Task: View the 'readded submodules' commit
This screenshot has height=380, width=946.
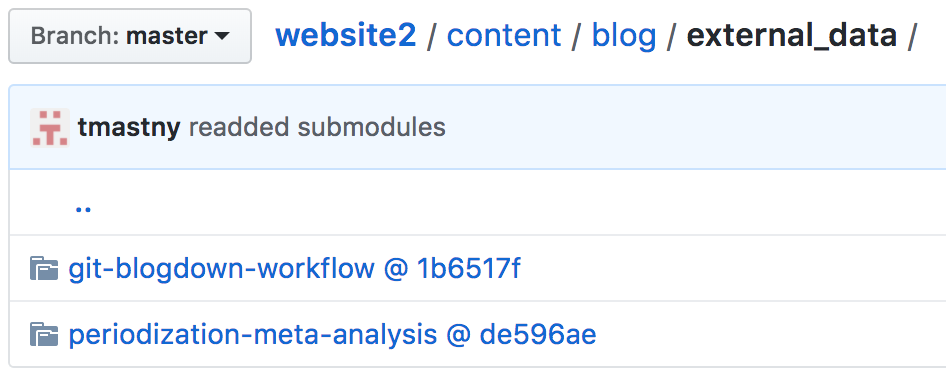Action: pyautogui.click(x=317, y=127)
